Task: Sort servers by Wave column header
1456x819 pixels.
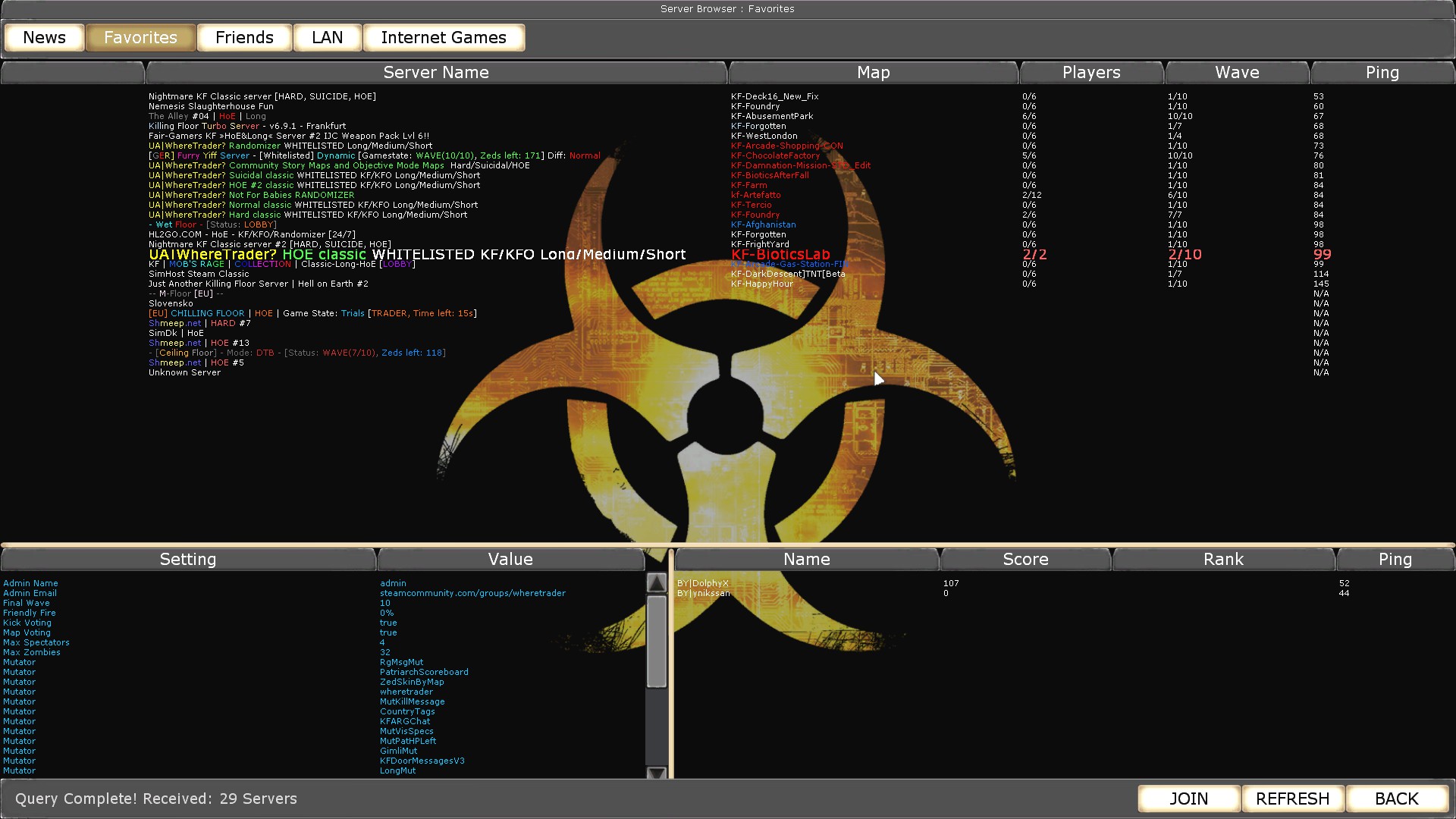Action: coord(1237,73)
